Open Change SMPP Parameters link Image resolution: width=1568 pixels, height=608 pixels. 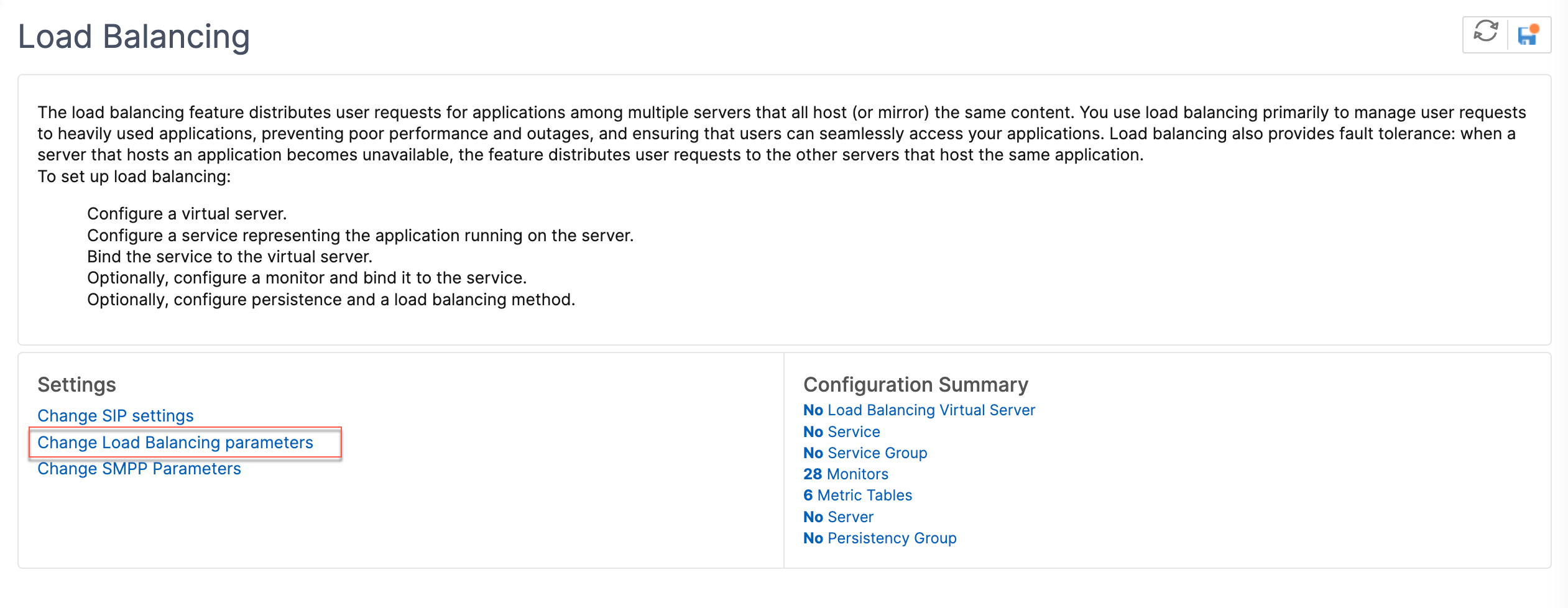pos(139,469)
